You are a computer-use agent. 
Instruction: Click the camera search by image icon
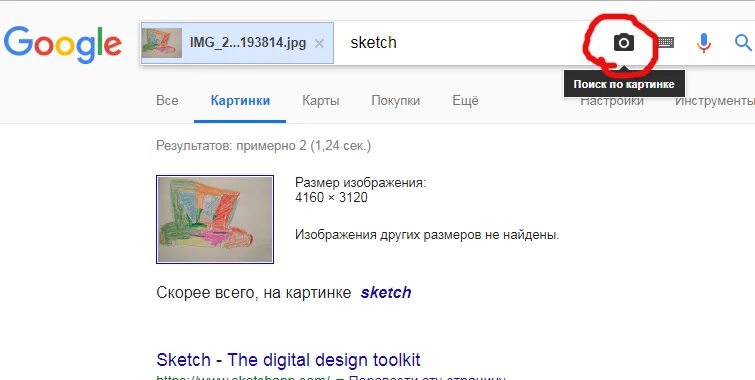624,42
